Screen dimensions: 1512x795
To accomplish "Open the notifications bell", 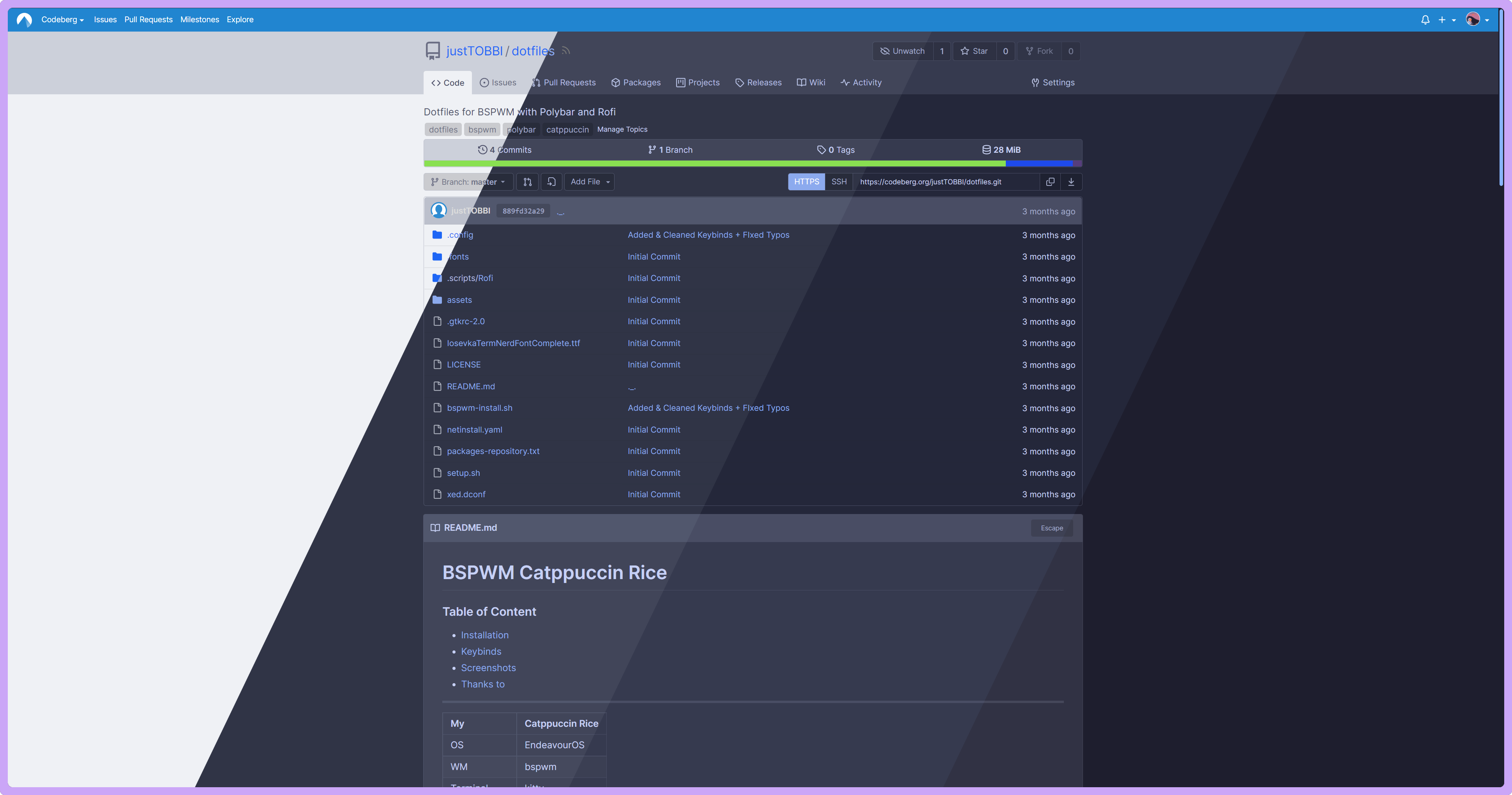I will pos(1425,20).
